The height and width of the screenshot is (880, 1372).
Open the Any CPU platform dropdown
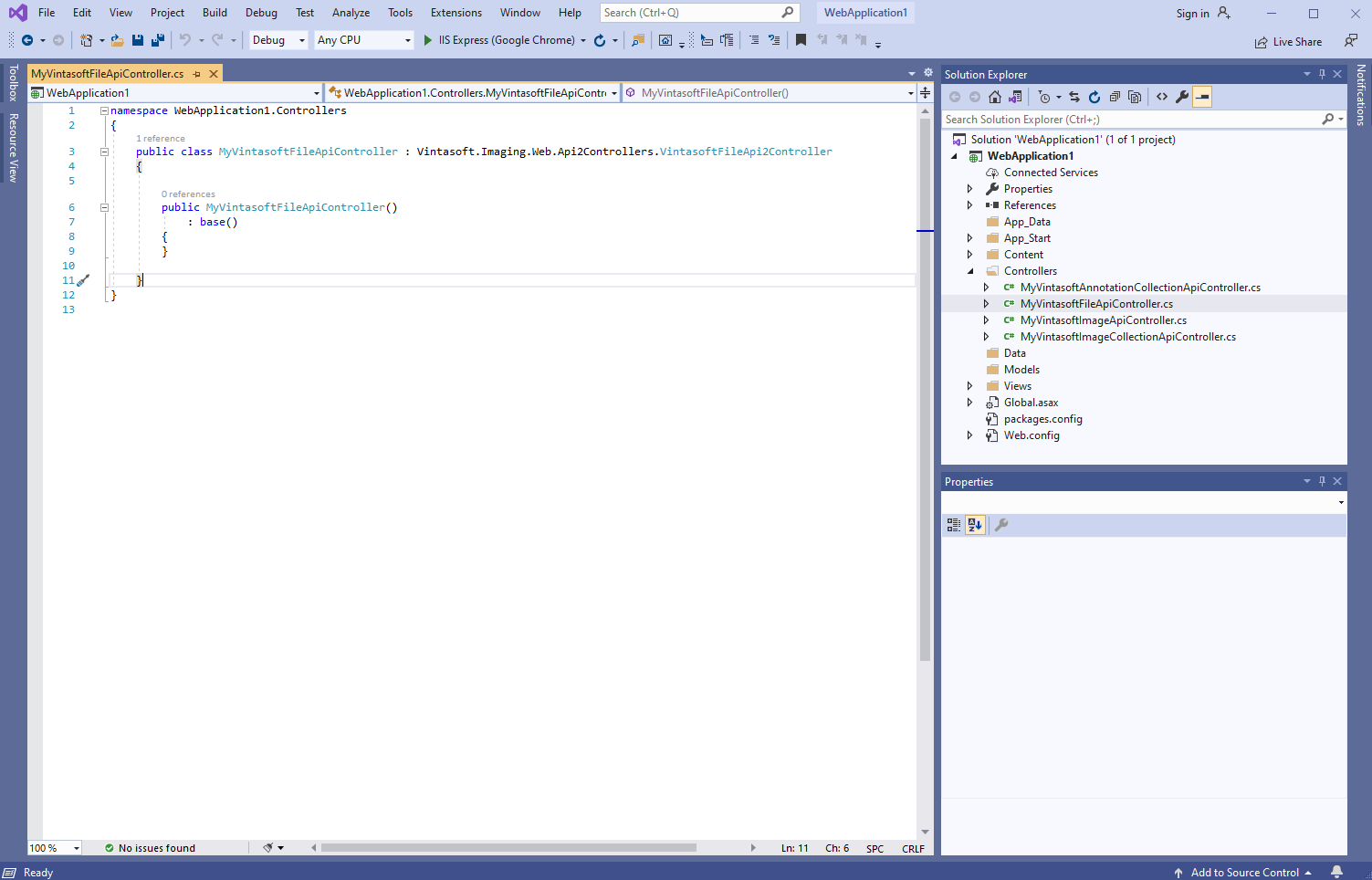pos(363,40)
